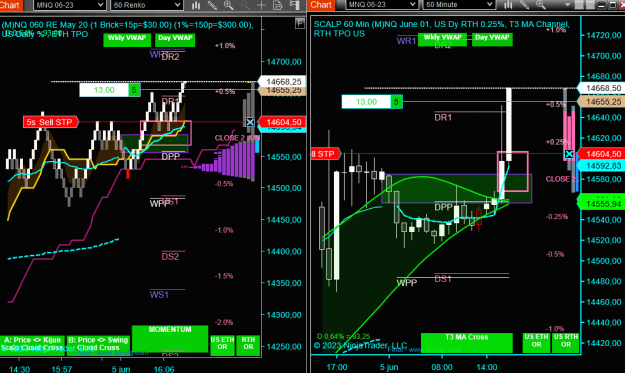Screen dimensions: 625x373
Task: Click the DS1 label on 60 Minute chart
Action: click(443, 279)
